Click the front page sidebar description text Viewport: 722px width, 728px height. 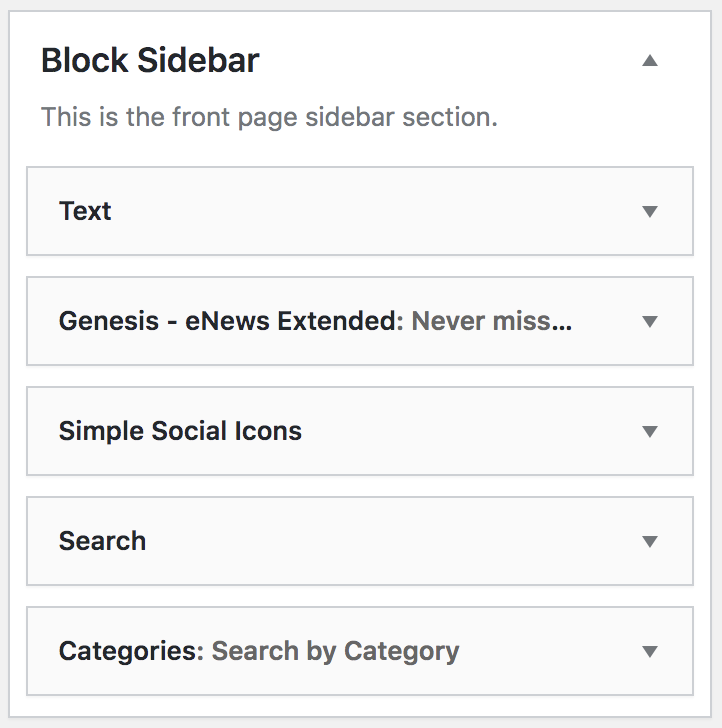tap(269, 117)
